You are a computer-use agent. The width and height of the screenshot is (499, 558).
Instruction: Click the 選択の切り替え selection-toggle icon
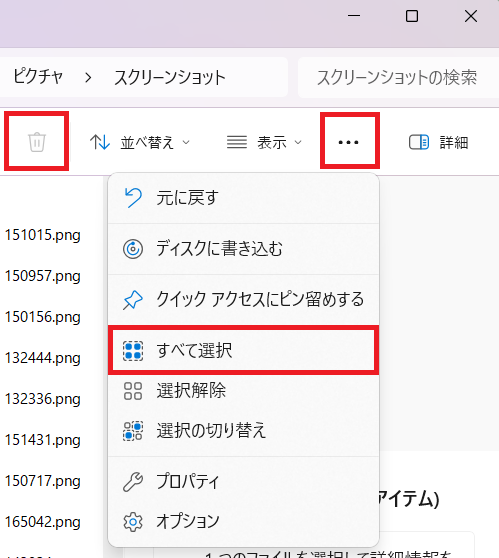[x=133, y=431]
